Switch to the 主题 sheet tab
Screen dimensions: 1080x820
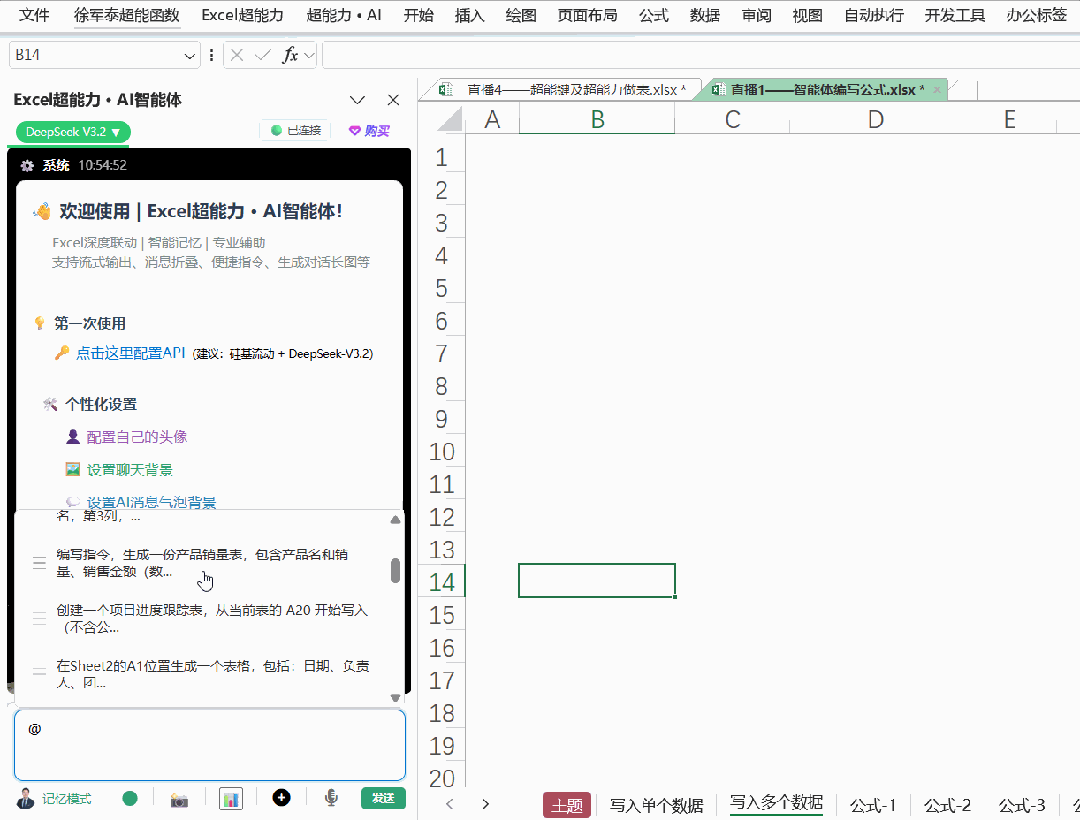click(x=567, y=805)
